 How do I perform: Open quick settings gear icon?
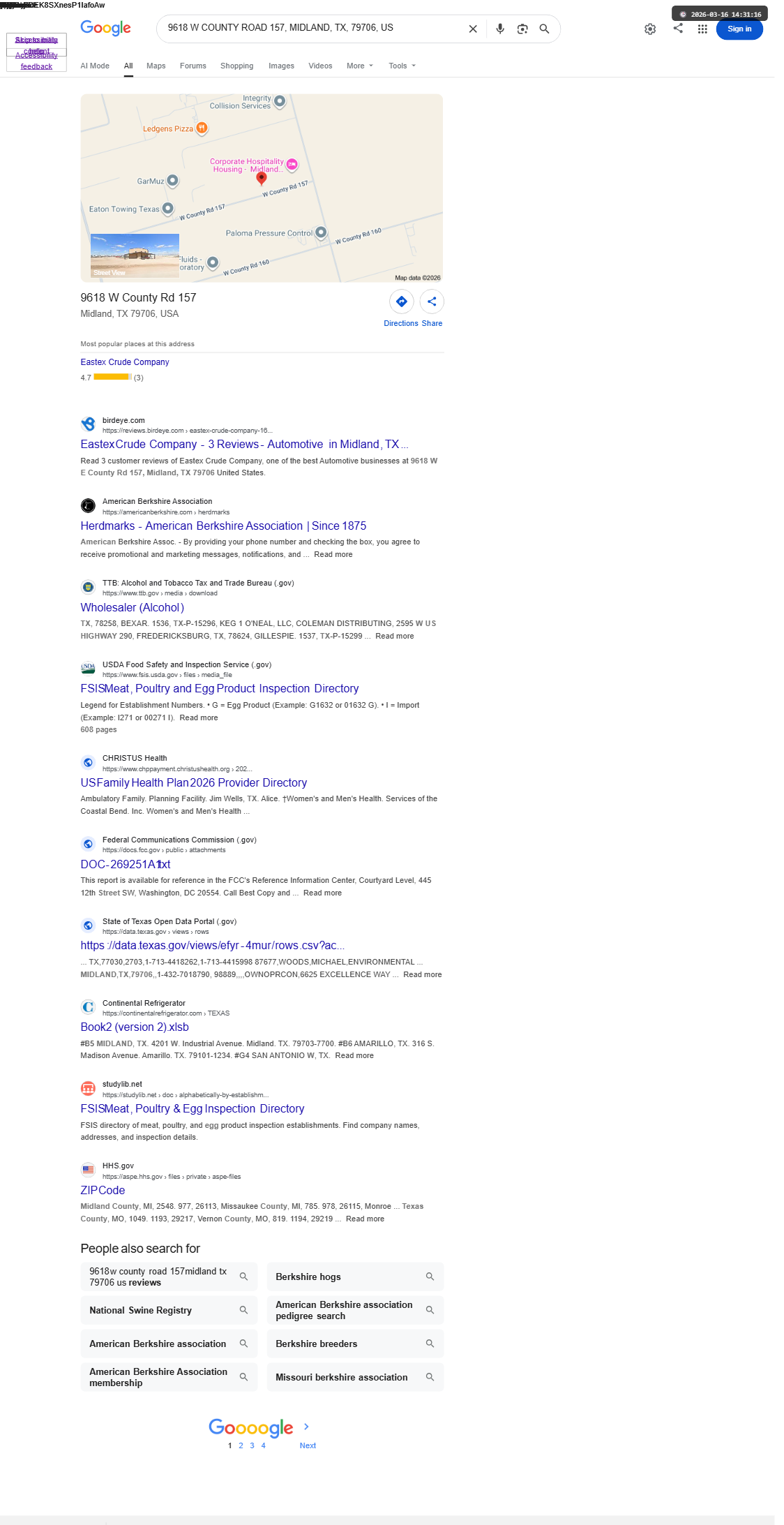650,29
